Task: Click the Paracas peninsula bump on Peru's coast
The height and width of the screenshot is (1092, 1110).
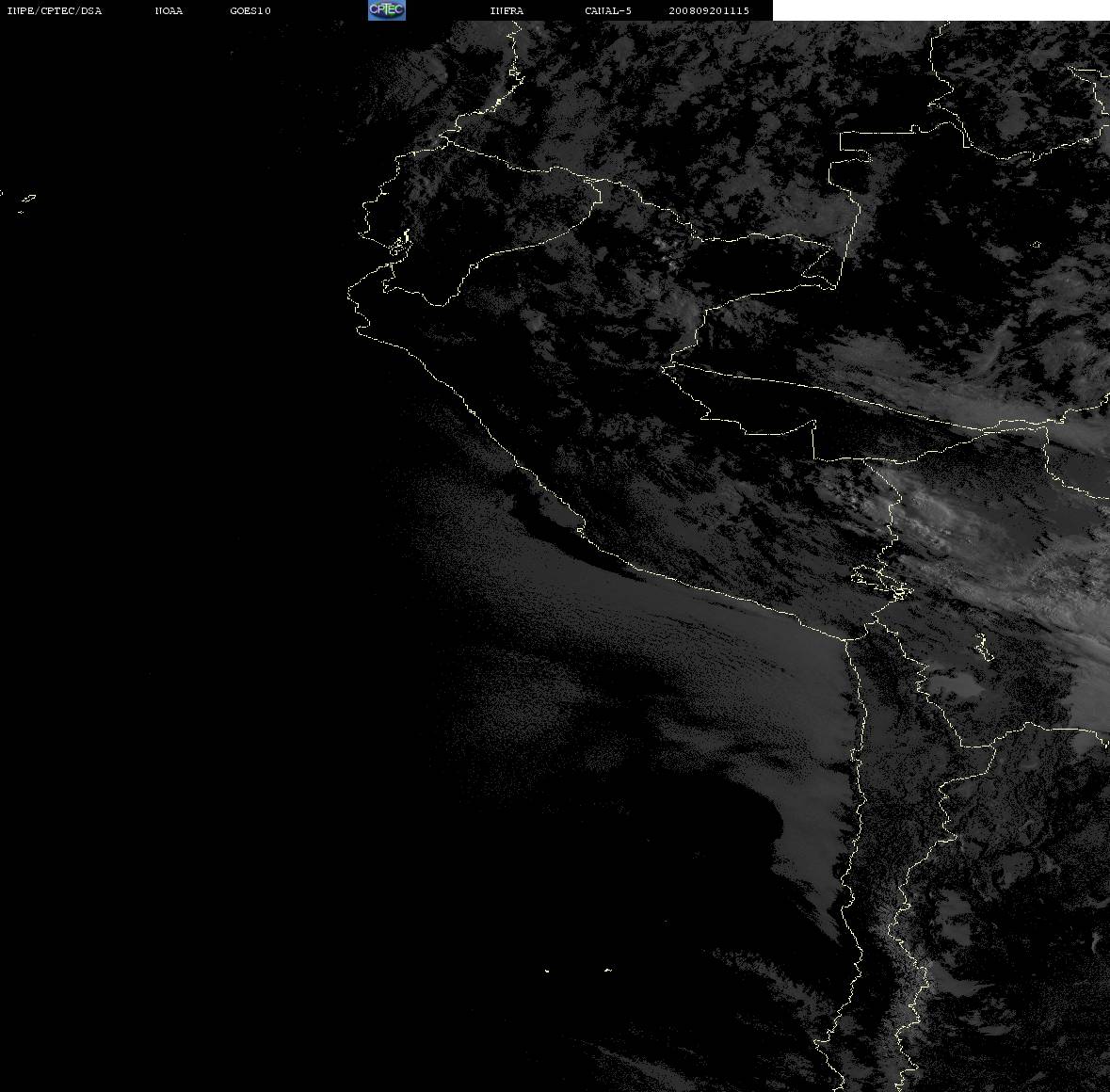Action: coord(581,527)
